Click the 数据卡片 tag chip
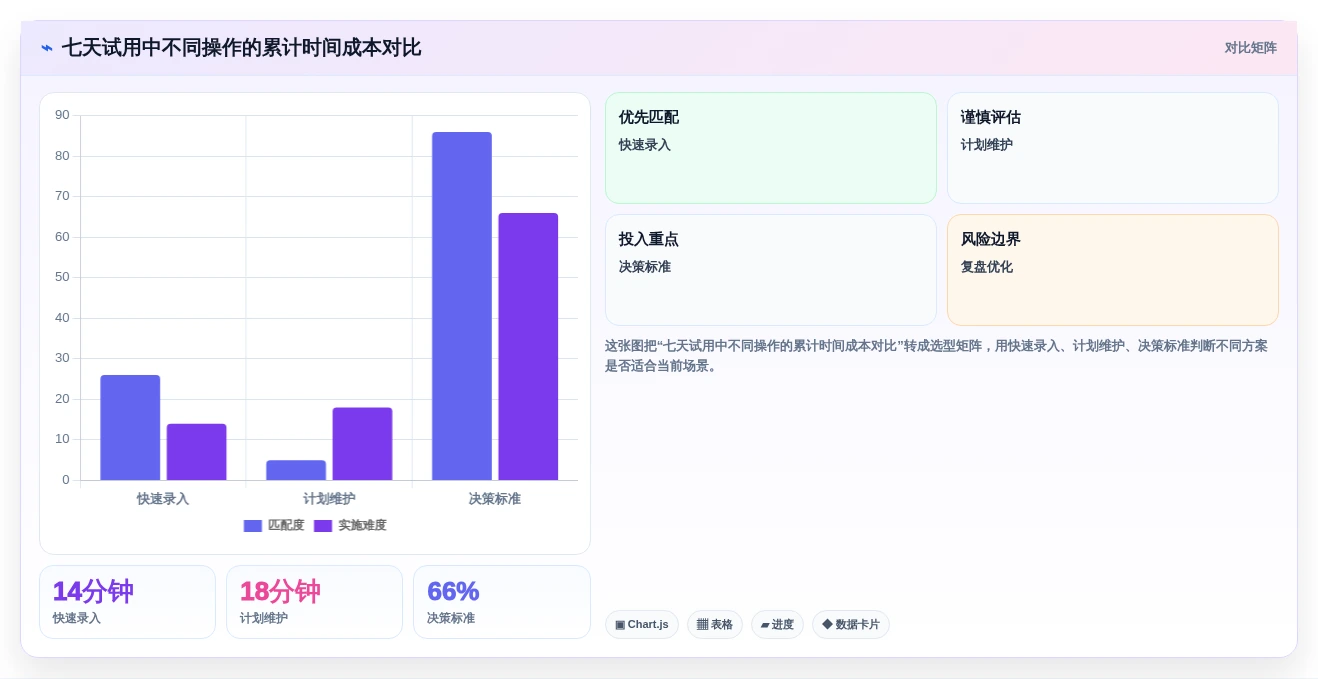This screenshot has height=679, width=1318. tap(851, 625)
